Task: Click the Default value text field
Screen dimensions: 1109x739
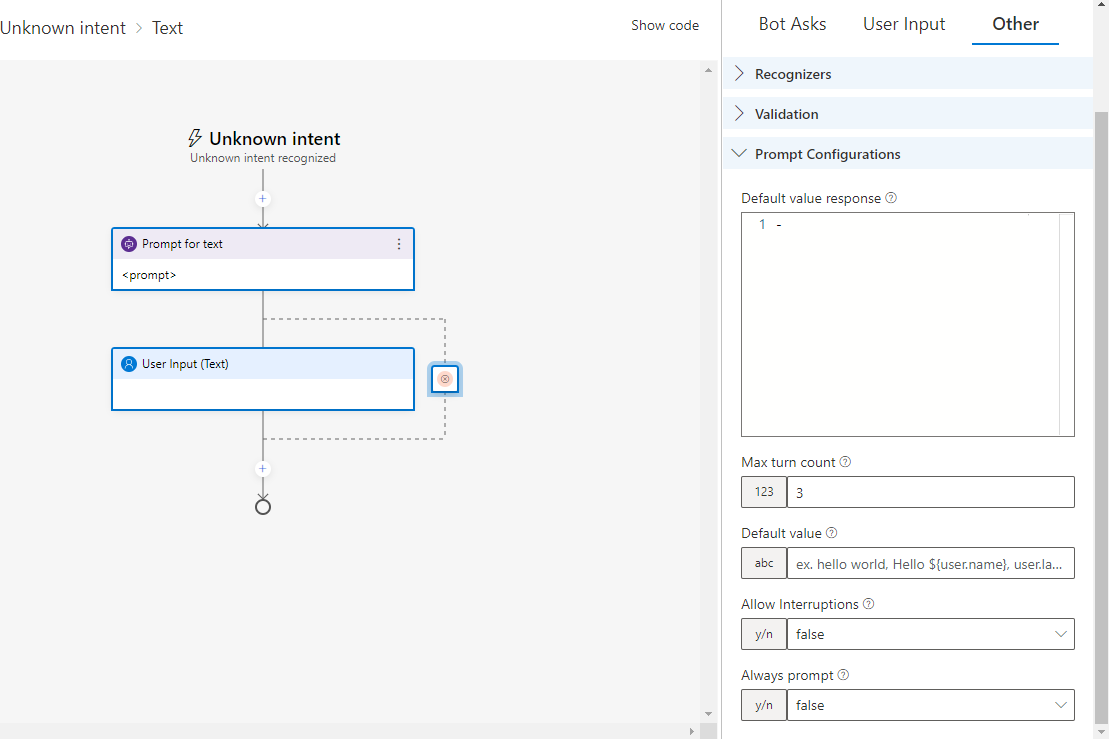Action: click(x=931, y=563)
